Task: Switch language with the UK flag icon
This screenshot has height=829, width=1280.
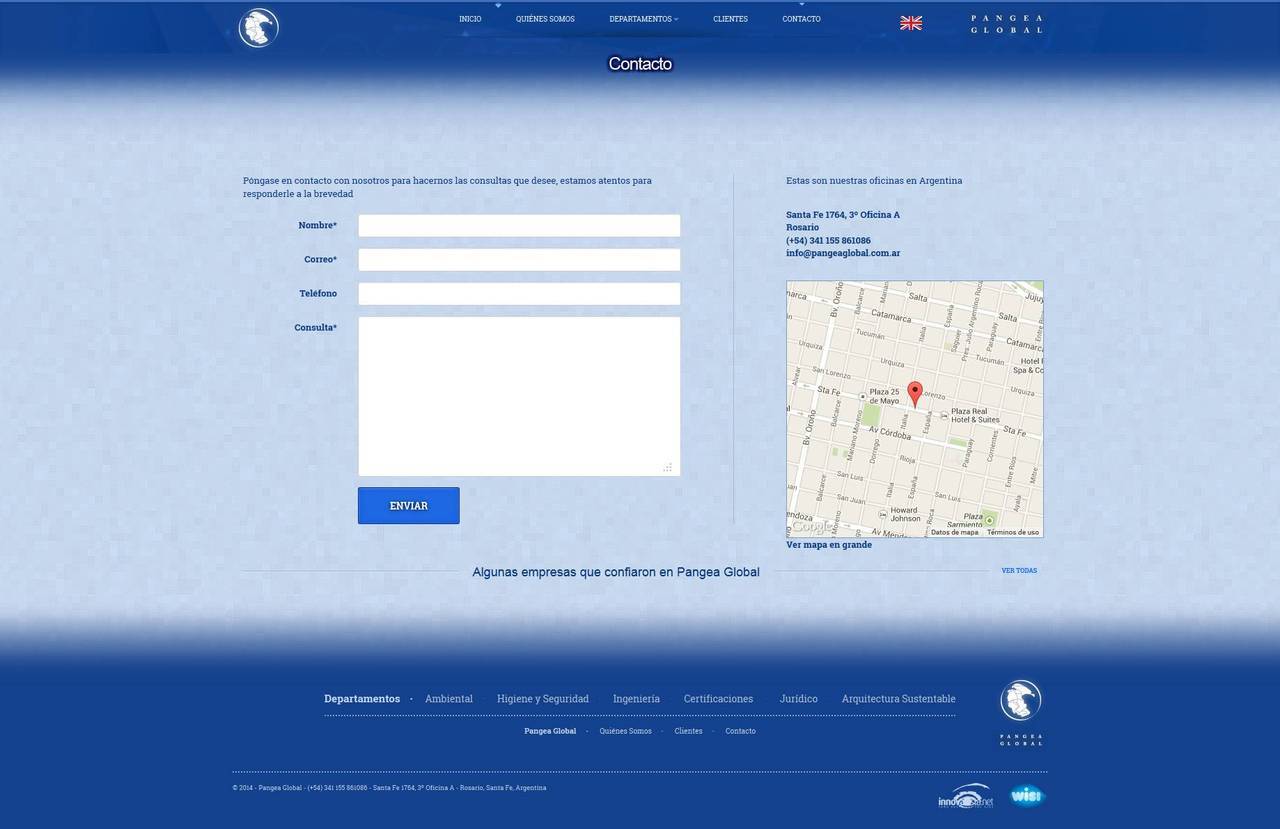Action: [x=911, y=23]
